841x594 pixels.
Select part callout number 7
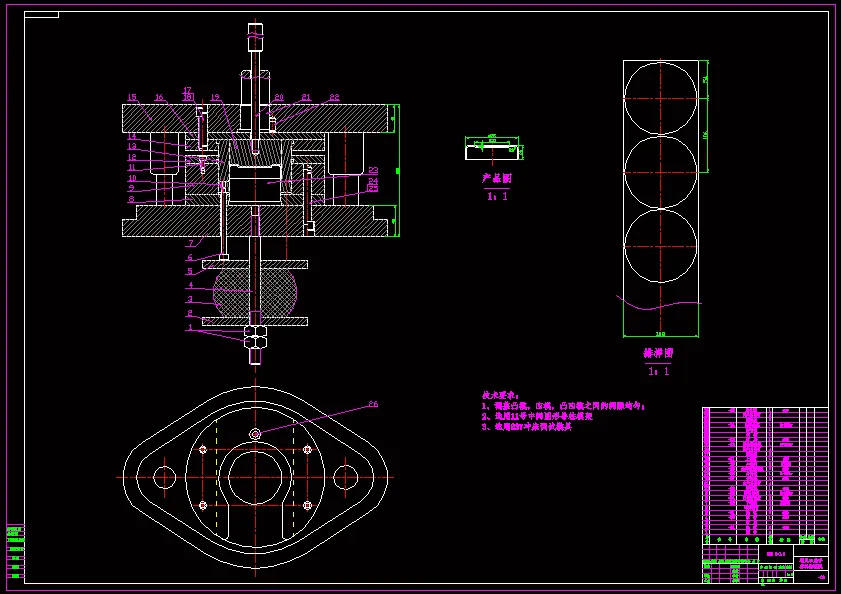[x=190, y=244]
